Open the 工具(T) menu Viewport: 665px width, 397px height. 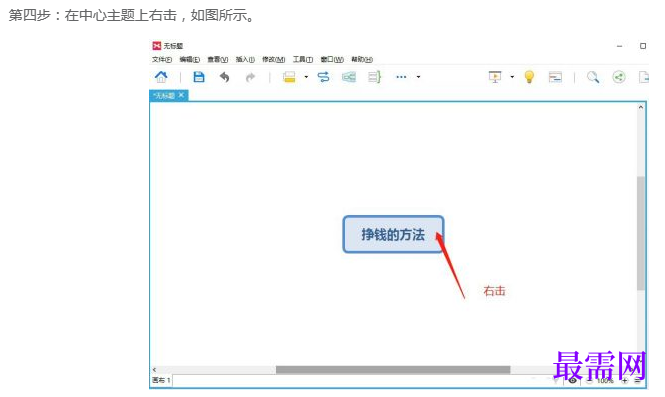[x=303, y=59]
